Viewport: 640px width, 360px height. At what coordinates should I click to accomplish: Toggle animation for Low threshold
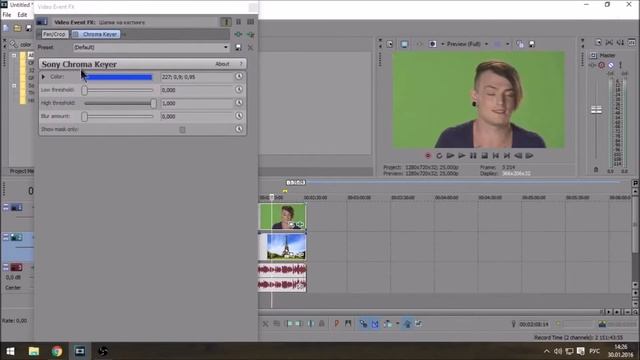(x=239, y=90)
